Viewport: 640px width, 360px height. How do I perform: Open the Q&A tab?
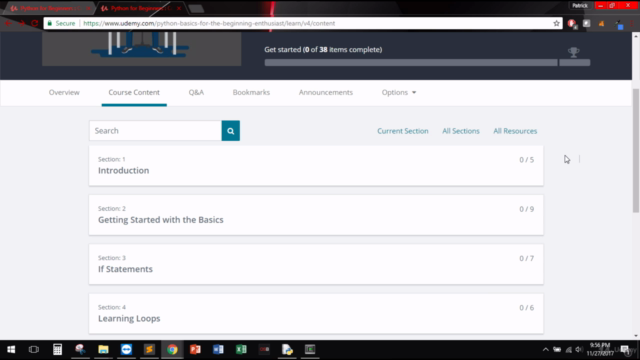pos(196,93)
